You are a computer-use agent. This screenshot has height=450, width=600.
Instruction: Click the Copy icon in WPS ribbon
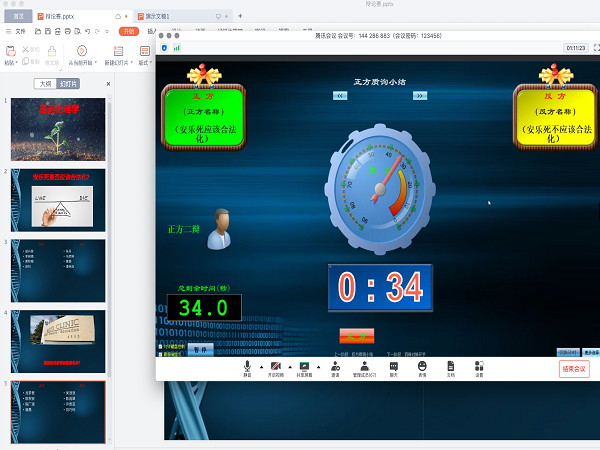[26, 61]
